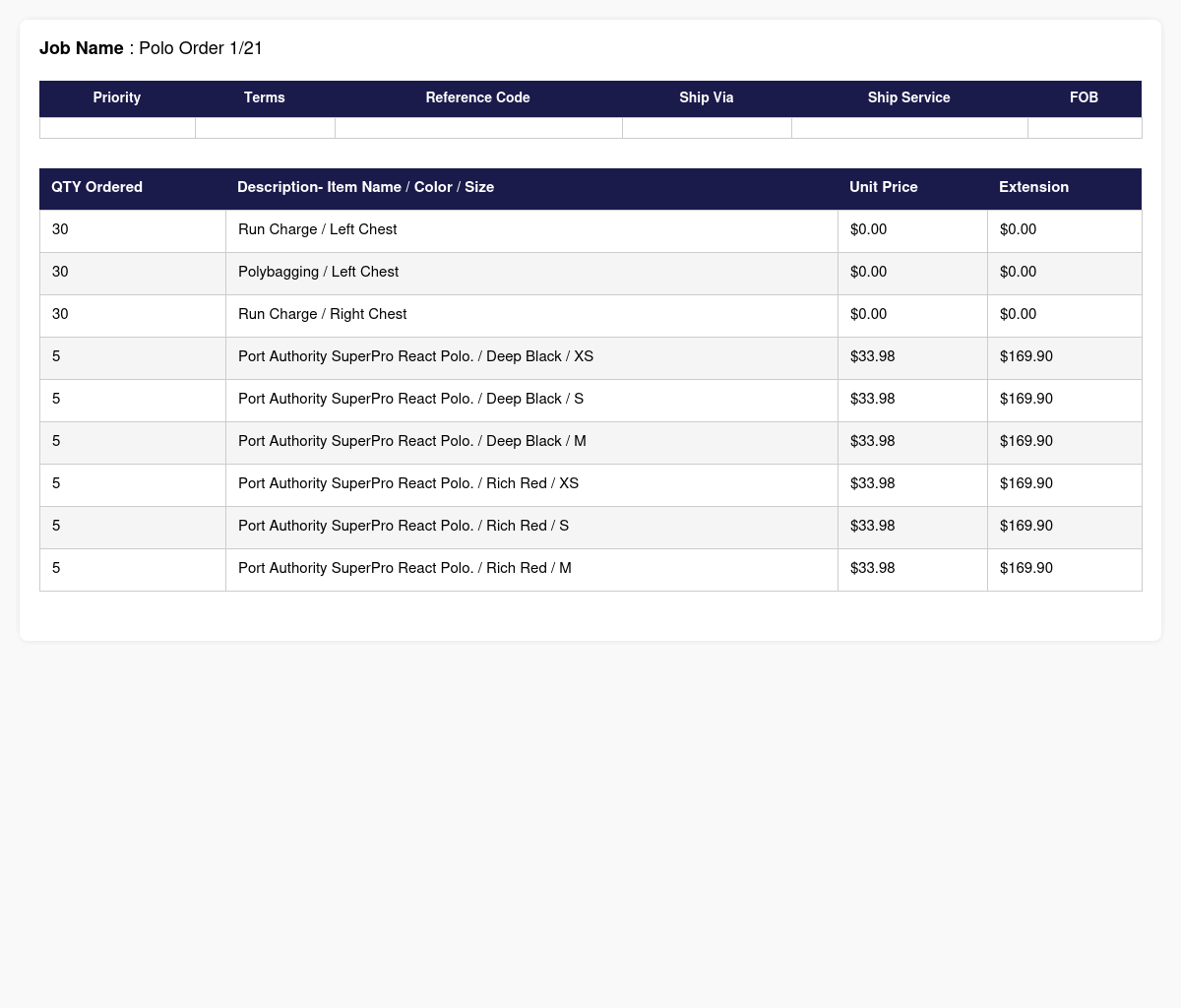Screen dimensions: 1181x1008
Task: Select $33.98 unit price in Deep Black / S row
Action: pyautogui.click(x=873, y=399)
